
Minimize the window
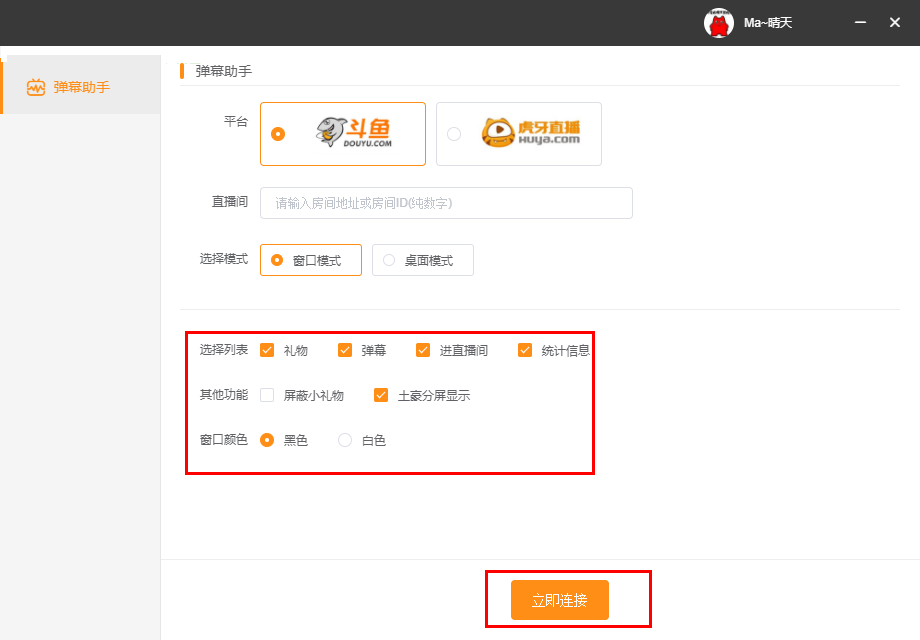pos(860,22)
